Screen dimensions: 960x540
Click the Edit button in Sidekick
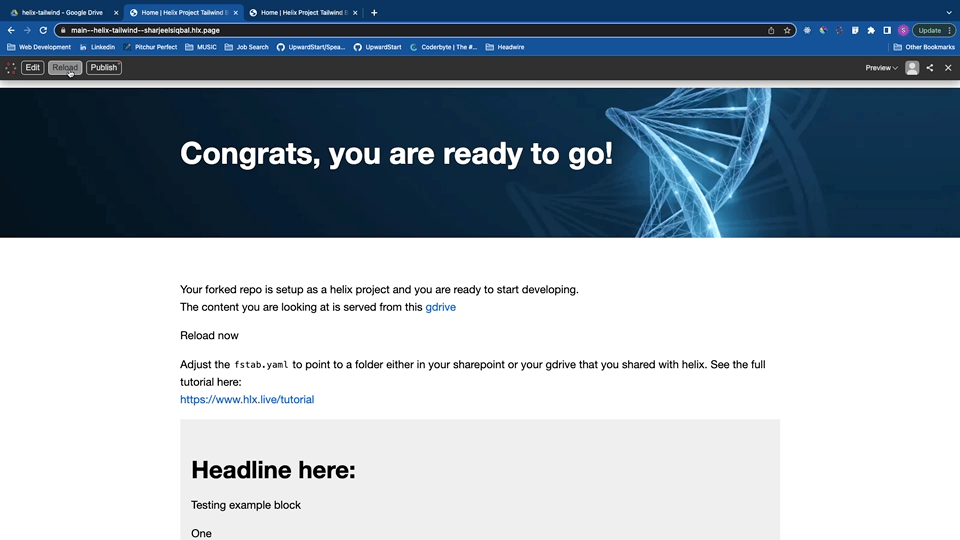click(33, 68)
